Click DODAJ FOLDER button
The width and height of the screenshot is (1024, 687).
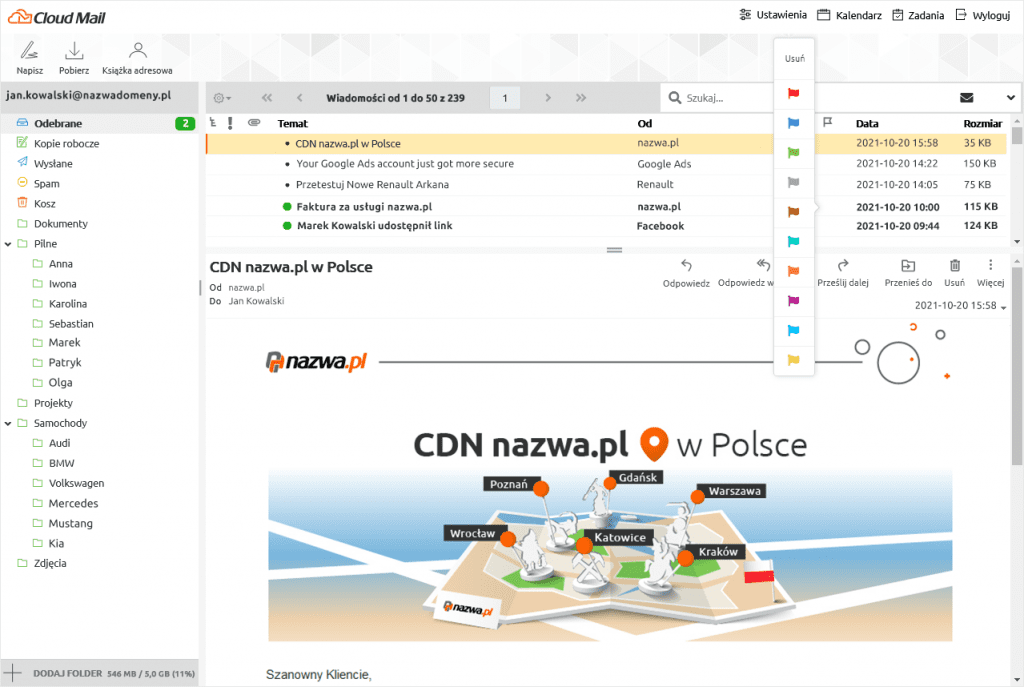point(68,673)
